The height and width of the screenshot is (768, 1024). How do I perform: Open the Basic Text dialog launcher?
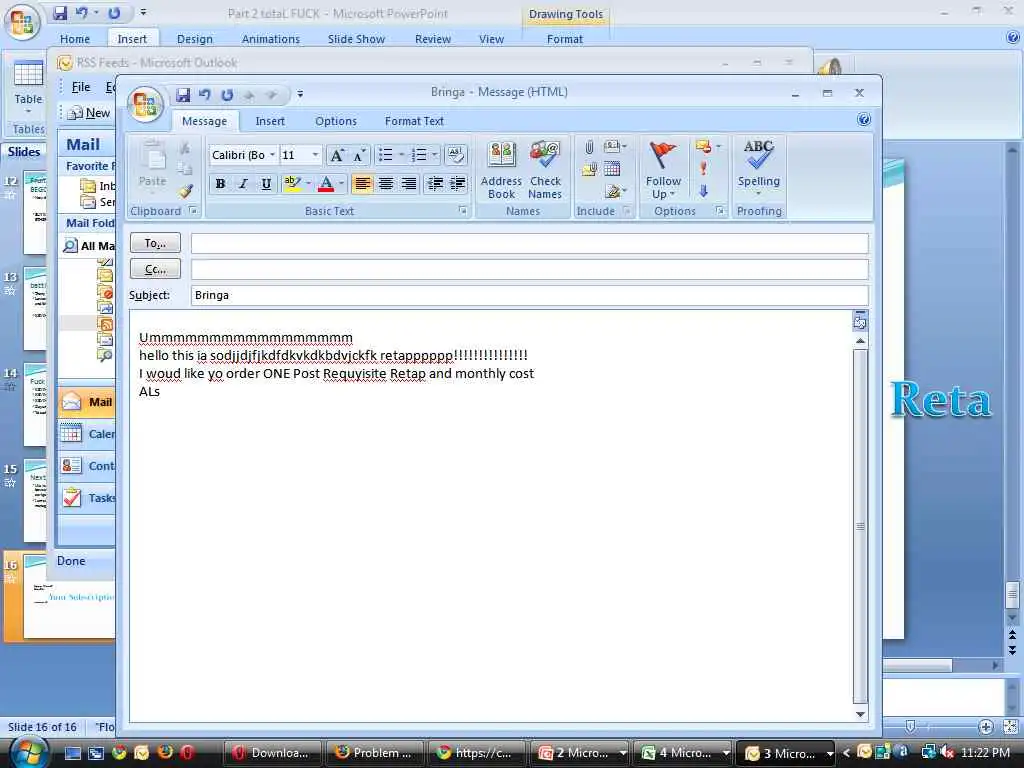pyautogui.click(x=462, y=210)
